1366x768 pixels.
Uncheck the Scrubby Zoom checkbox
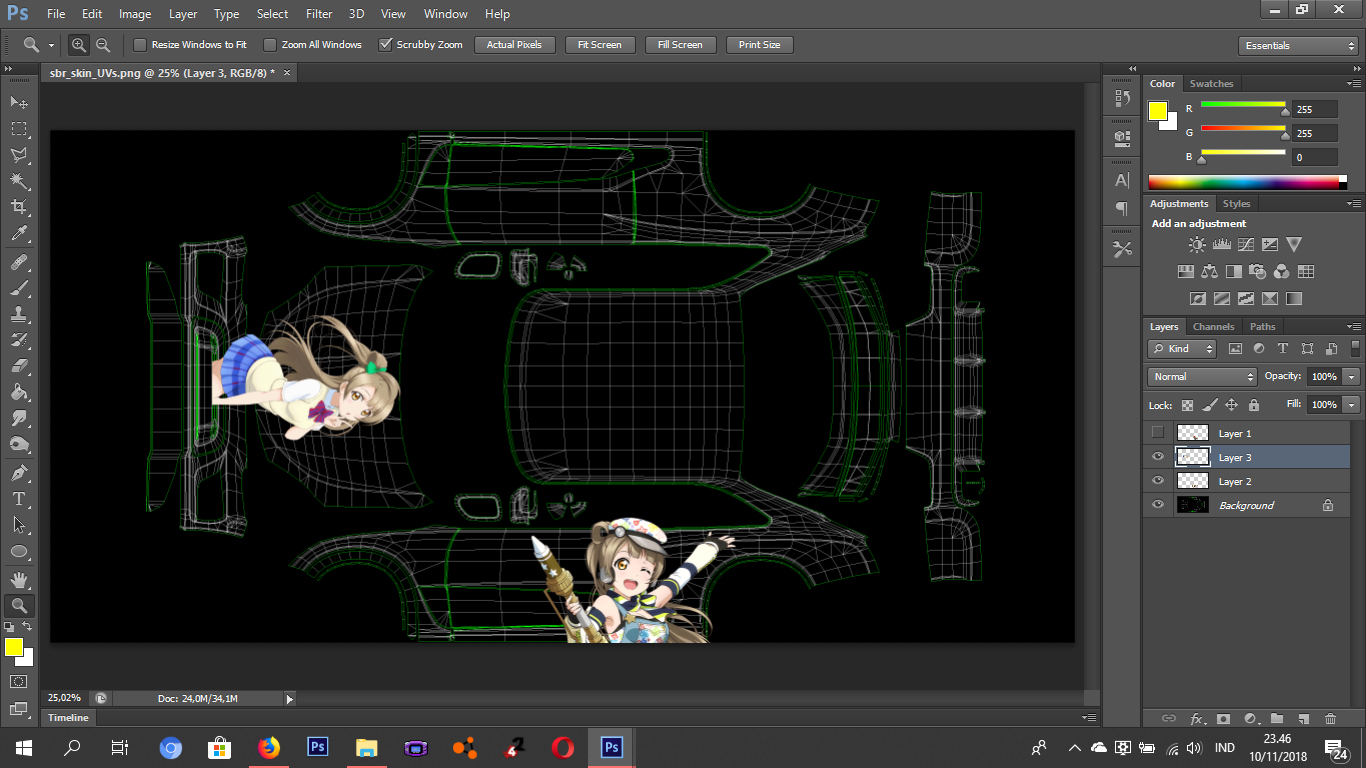pos(385,45)
